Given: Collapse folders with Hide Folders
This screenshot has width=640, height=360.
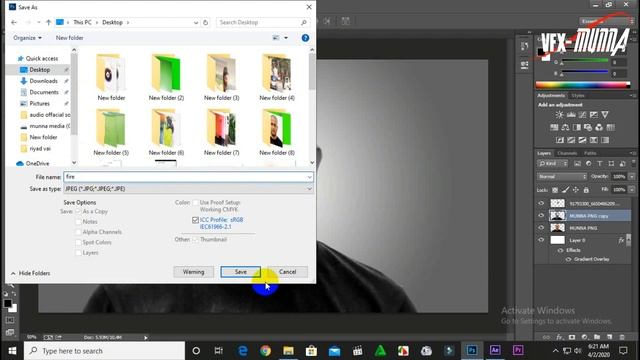Looking at the screenshot, I should (x=31, y=273).
